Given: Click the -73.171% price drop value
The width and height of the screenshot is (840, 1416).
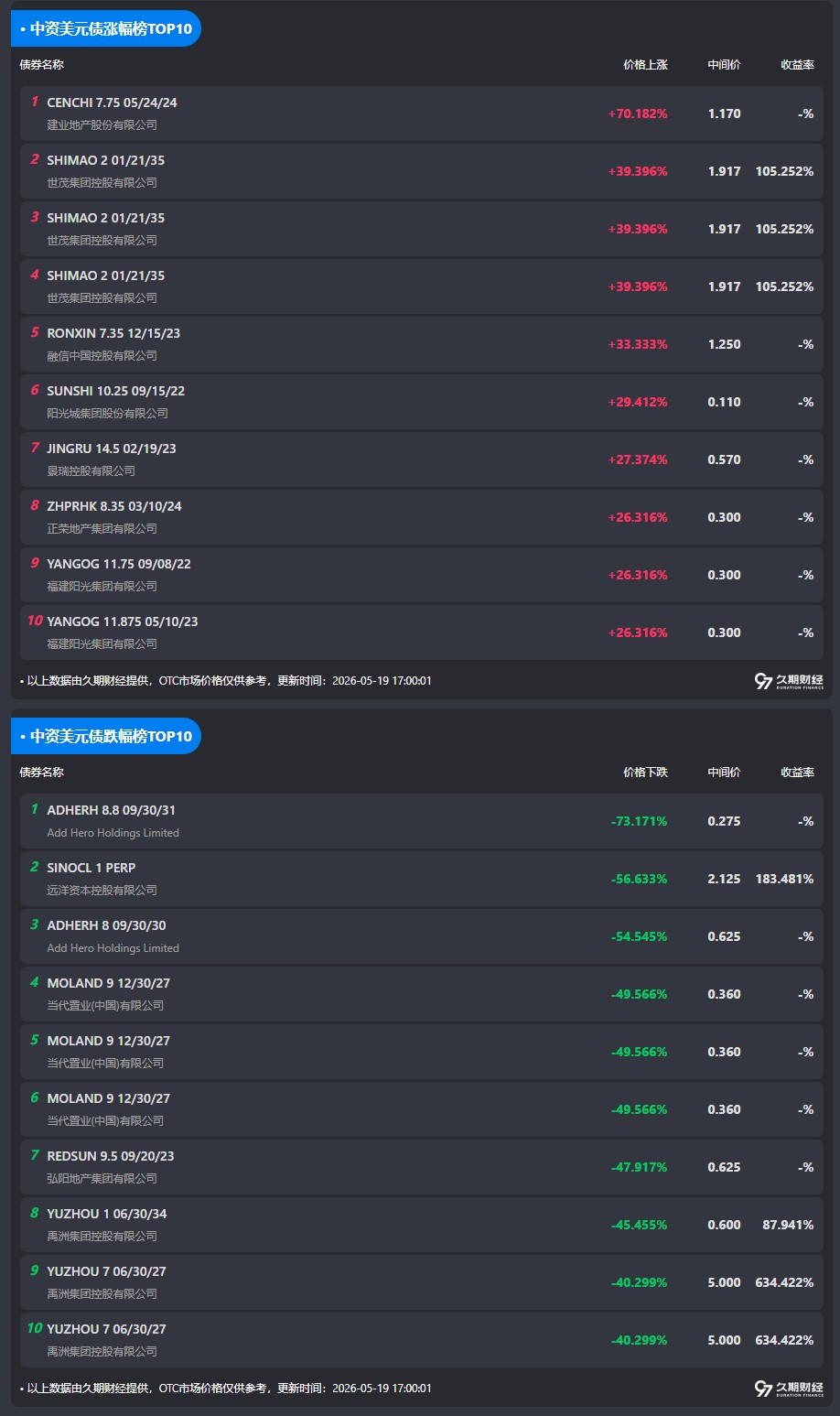Looking at the screenshot, I should tap(639, 822).
